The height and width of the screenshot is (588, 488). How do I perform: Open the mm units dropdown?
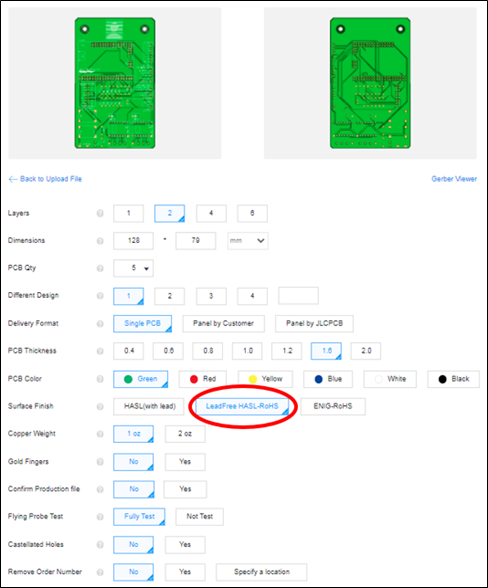click(x=248, y=241)
